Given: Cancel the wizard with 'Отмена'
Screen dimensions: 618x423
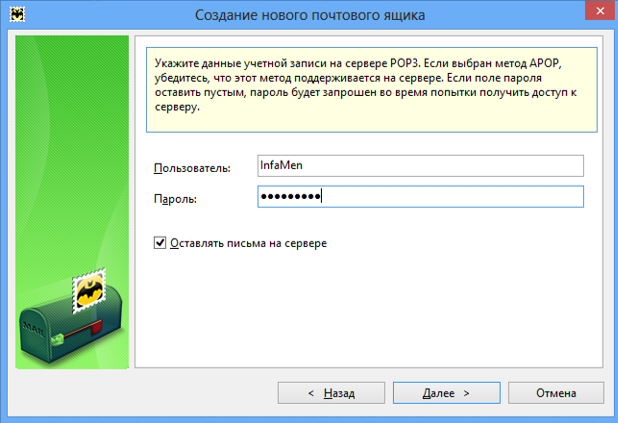Looking at the screenshot, I should (x=555, y=394).
